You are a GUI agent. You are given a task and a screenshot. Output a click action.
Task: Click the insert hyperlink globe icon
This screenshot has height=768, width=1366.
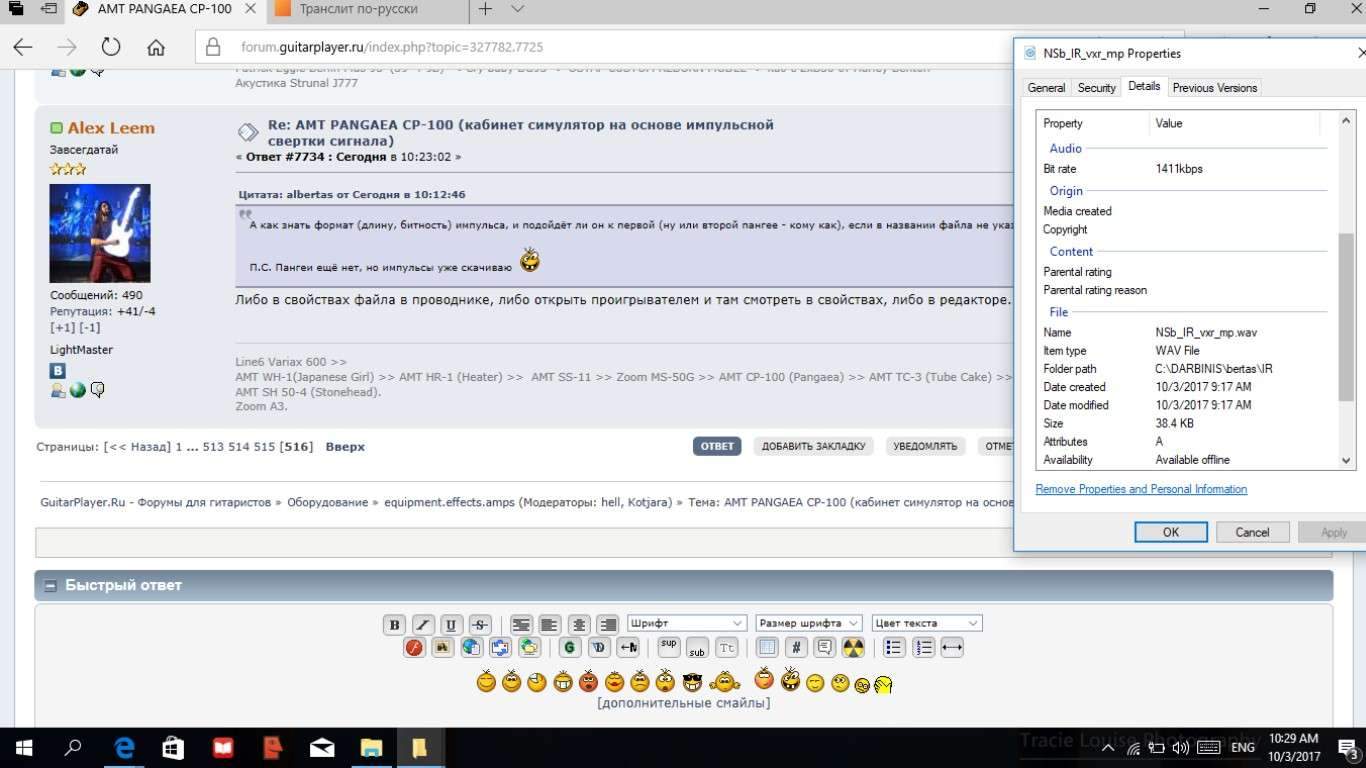click(x=471, y=648)
